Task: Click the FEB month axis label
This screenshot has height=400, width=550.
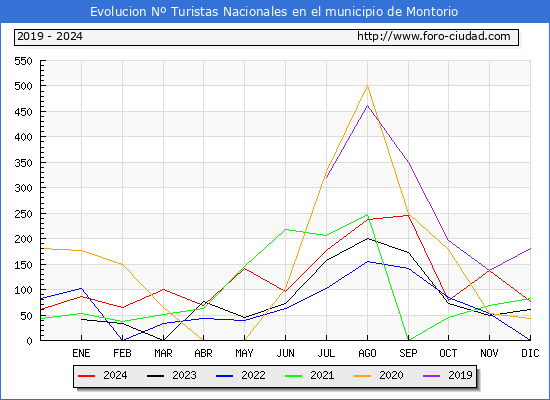Action: coord(122,353)
